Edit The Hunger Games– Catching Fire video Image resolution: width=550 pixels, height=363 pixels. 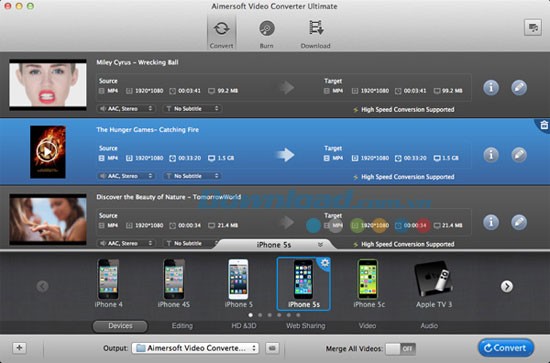(x=519, y=155)
